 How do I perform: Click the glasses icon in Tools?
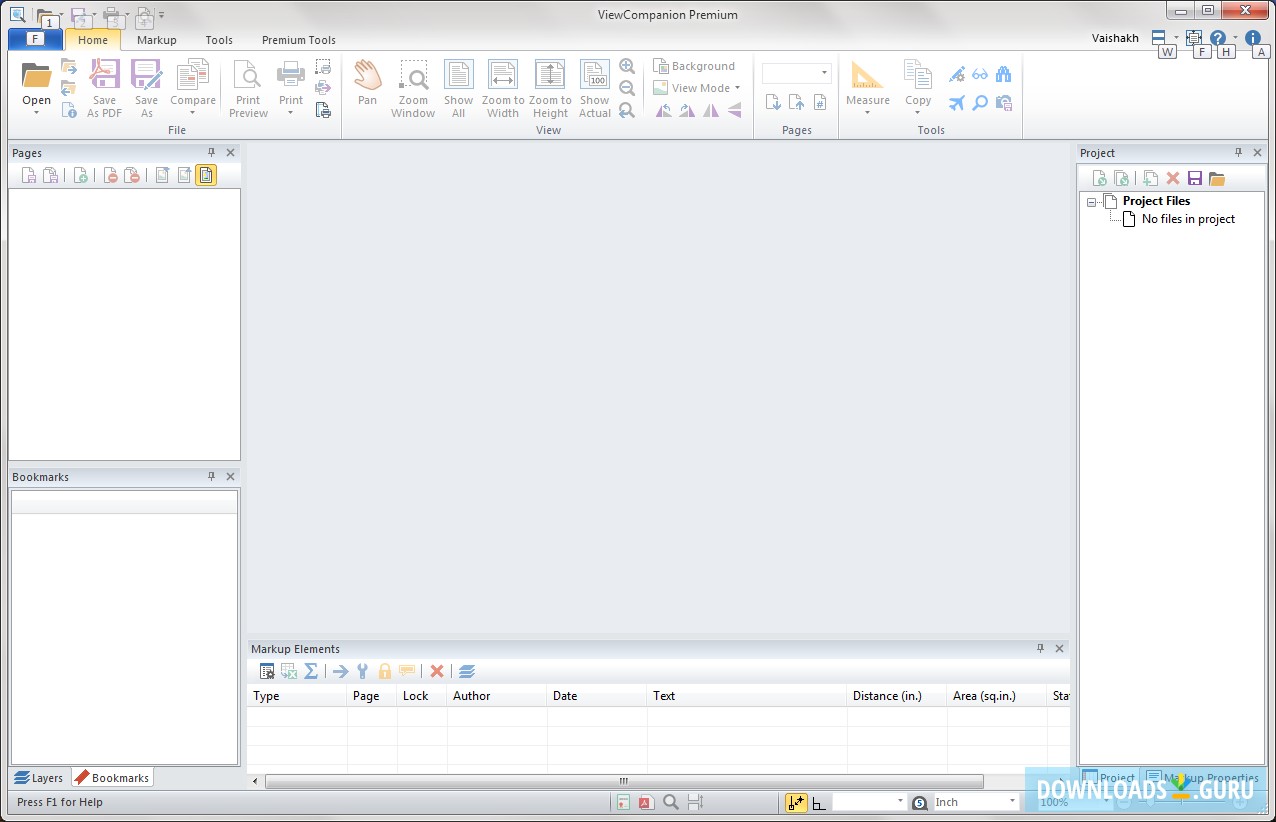click(980, 75)
